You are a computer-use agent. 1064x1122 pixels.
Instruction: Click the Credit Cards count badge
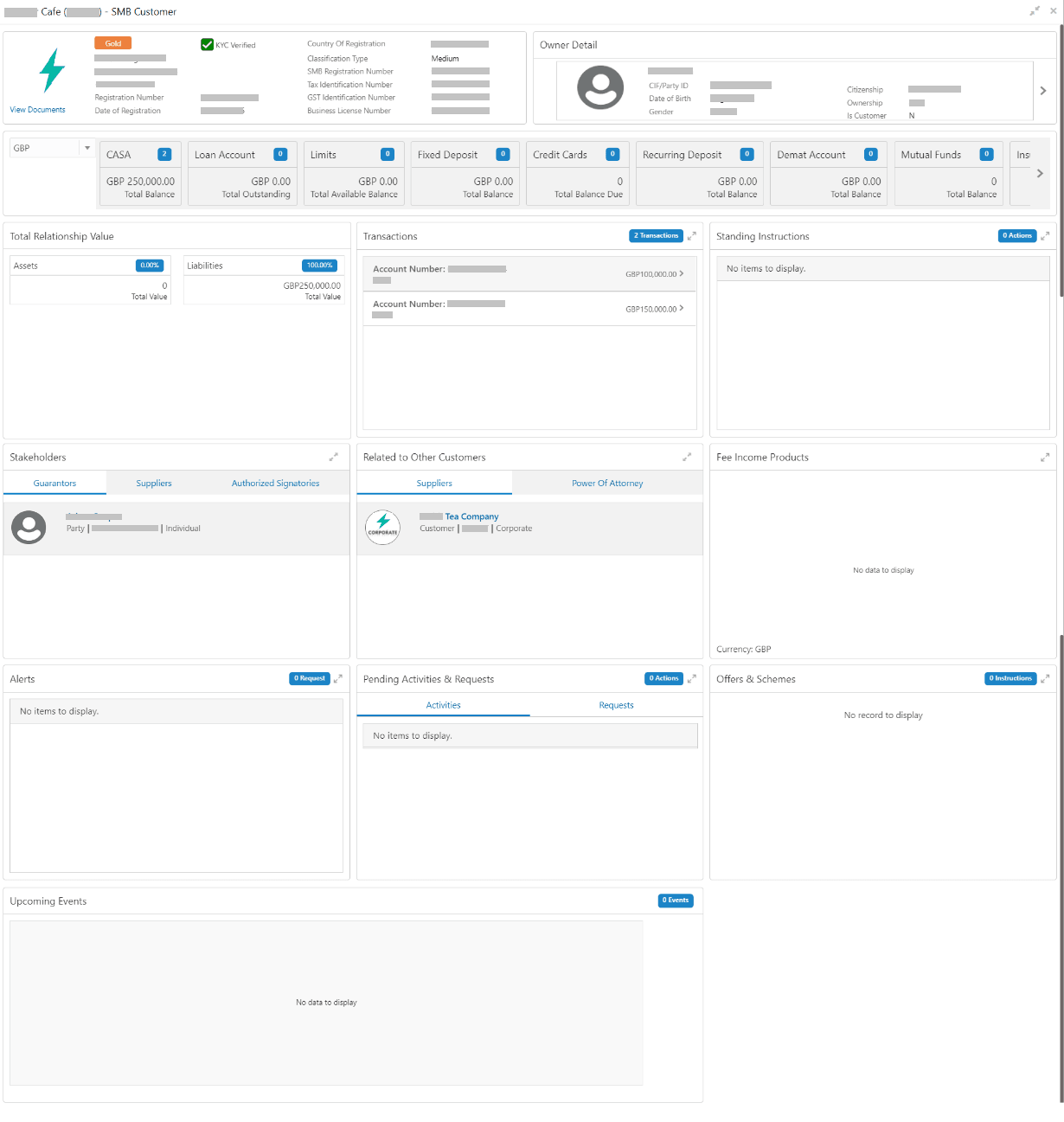pos(612,154)
